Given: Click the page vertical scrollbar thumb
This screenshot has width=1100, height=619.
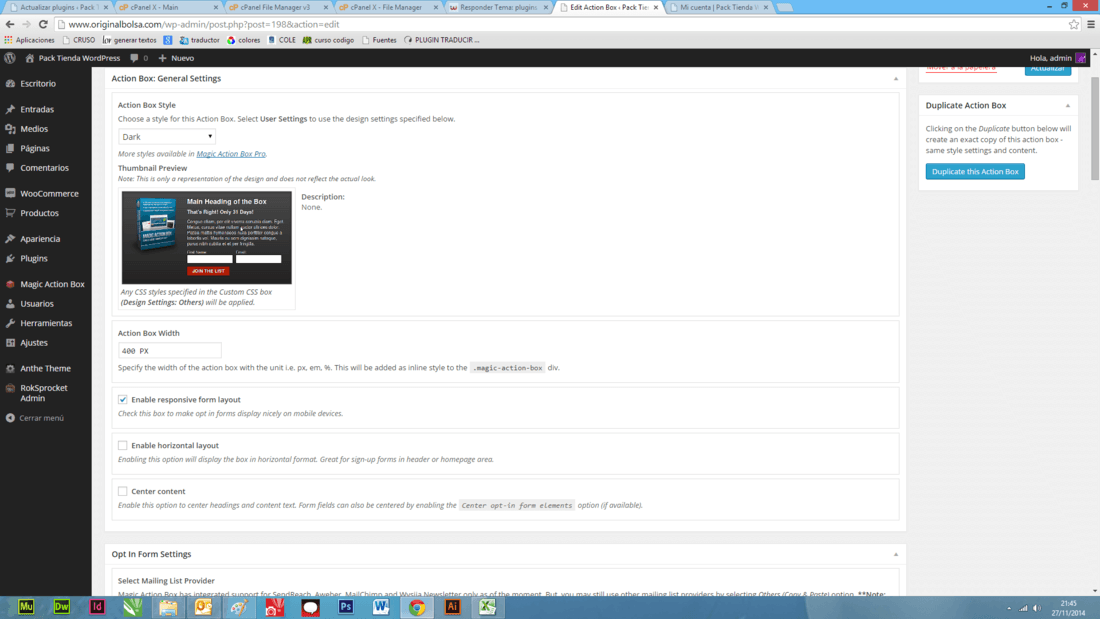Looking at the screenshot, I should click(1094, 128).
